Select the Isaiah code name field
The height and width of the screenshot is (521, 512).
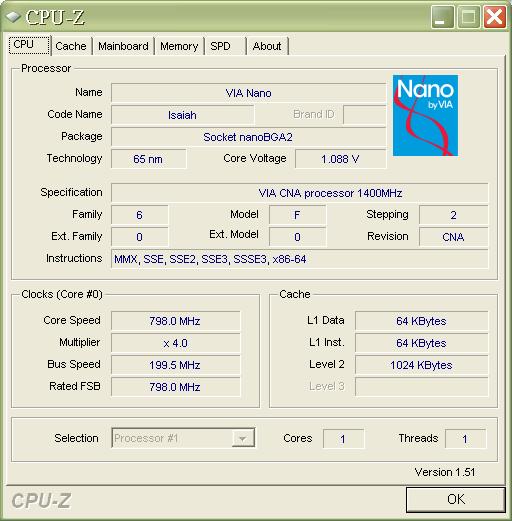pyautogui.click(x=182, y=115)
